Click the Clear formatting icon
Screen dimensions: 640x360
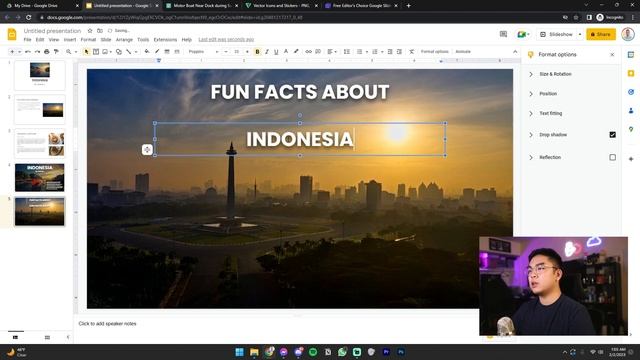click(x=411, y=52)
